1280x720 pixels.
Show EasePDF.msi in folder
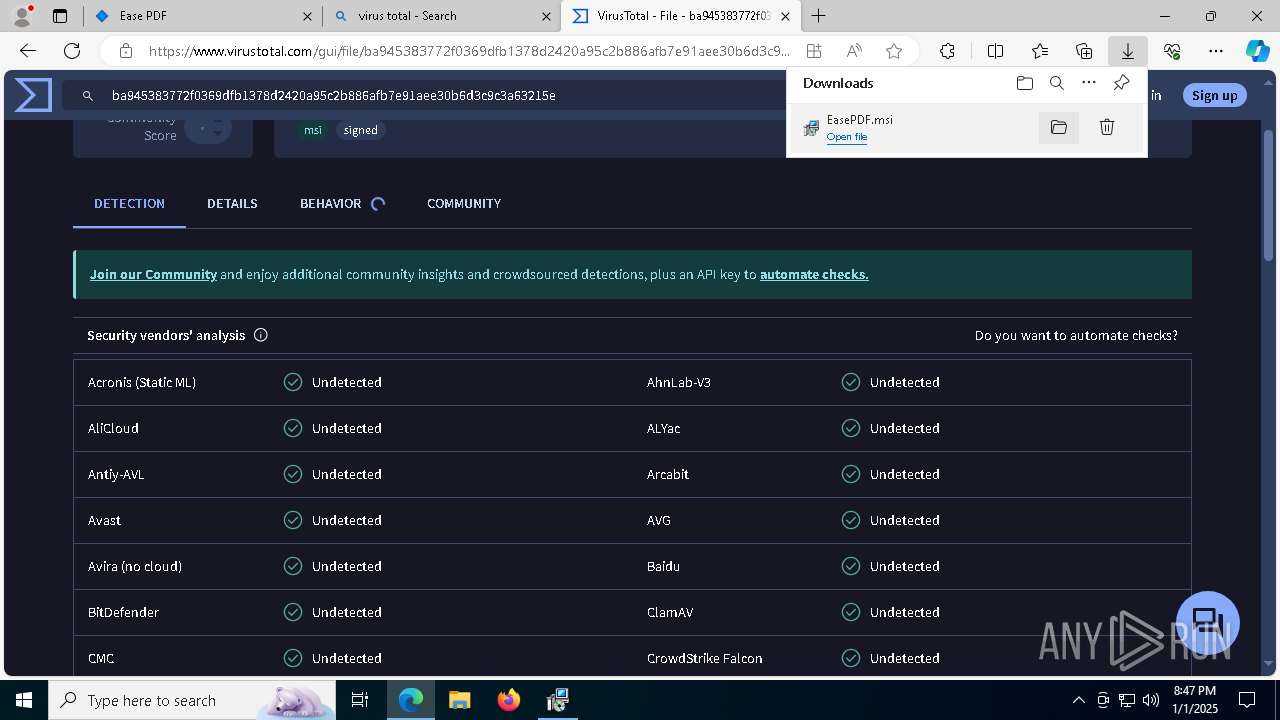coord(1058,127)
